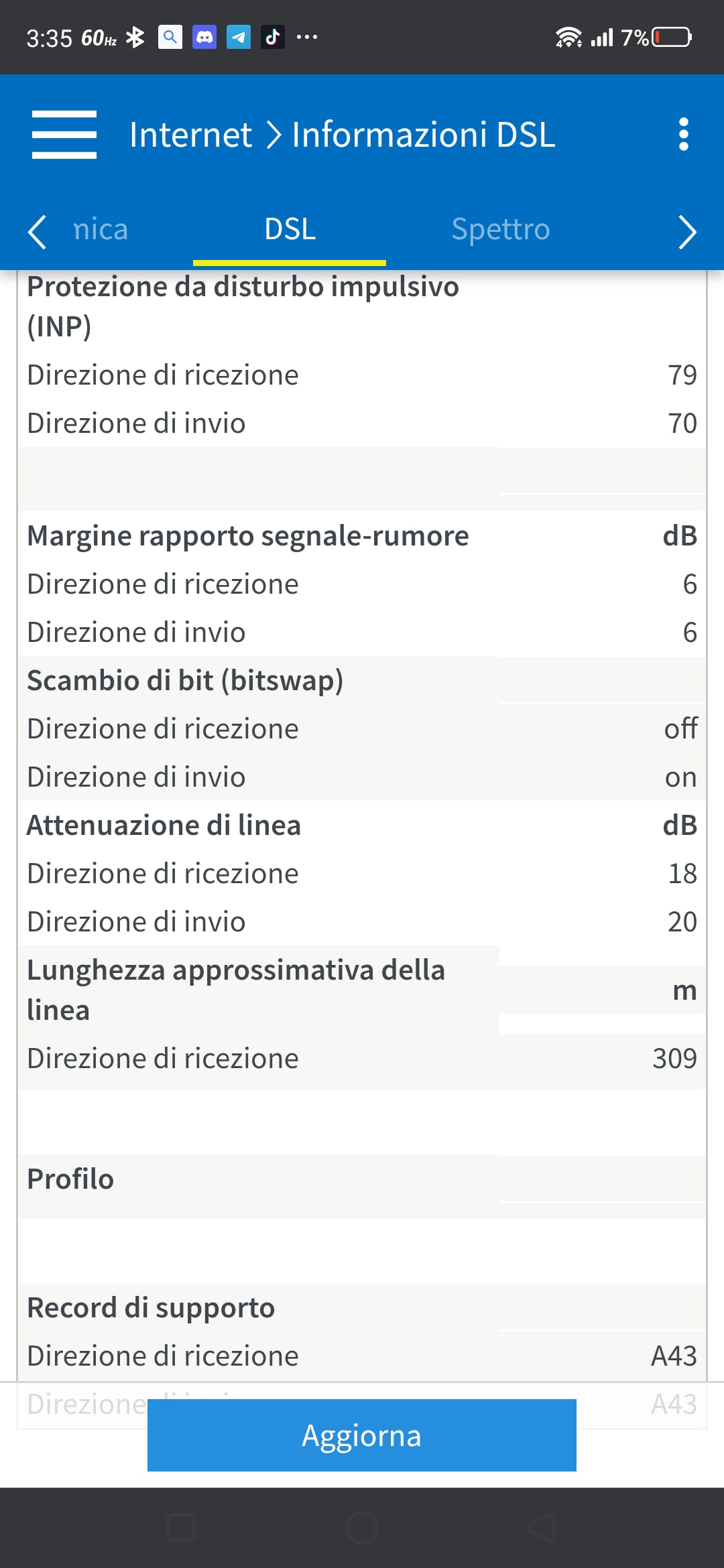This screenshot has width=724, height=1568.
Task: Tap the search notification icon in status bar
Action: pyautogui.click(x=170, y=37)
